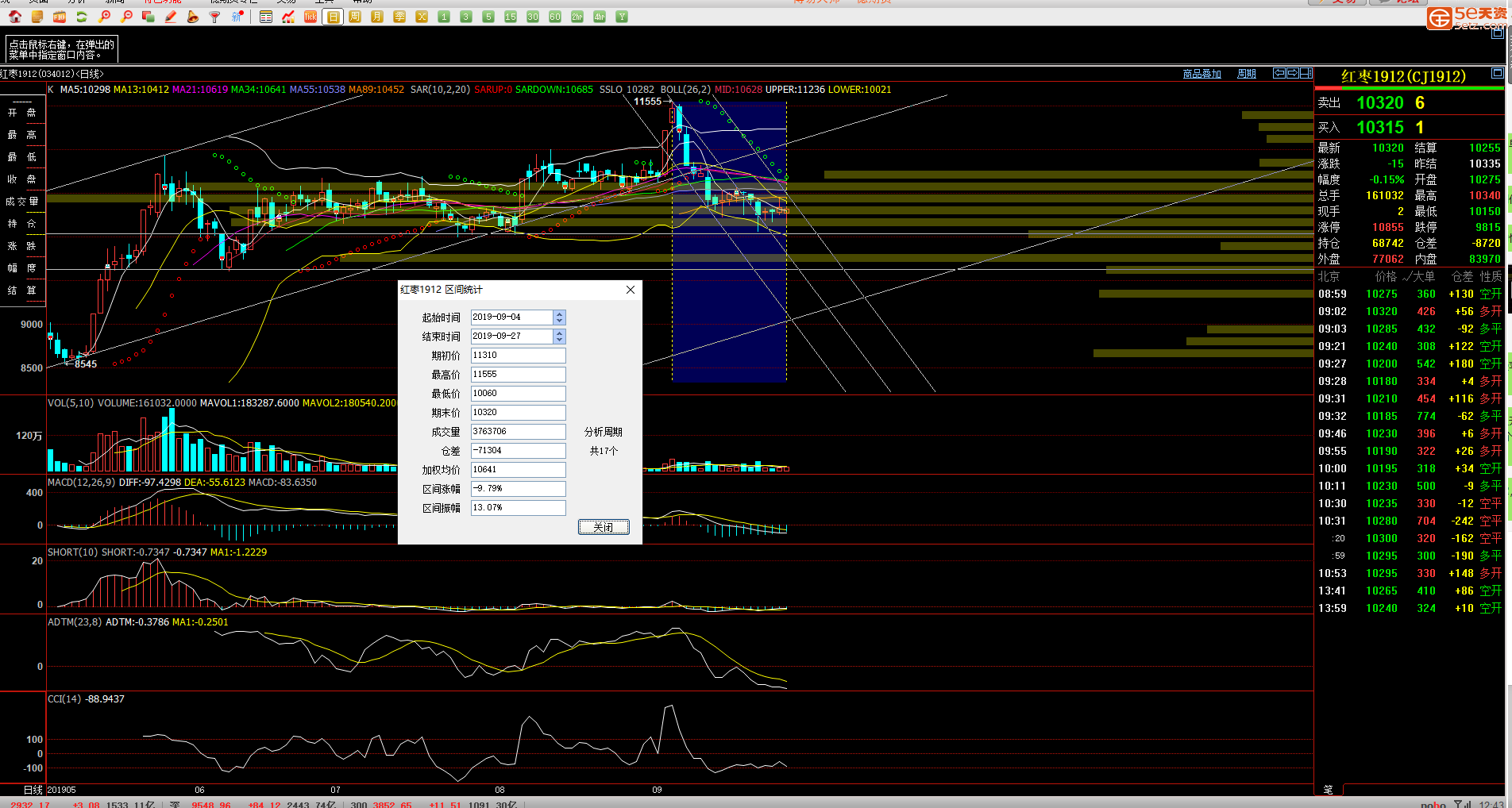Viewport: 1512px width, 808px height.
Task: Zoom out with the minus magnifier
Action: click(x=126, y=17)
